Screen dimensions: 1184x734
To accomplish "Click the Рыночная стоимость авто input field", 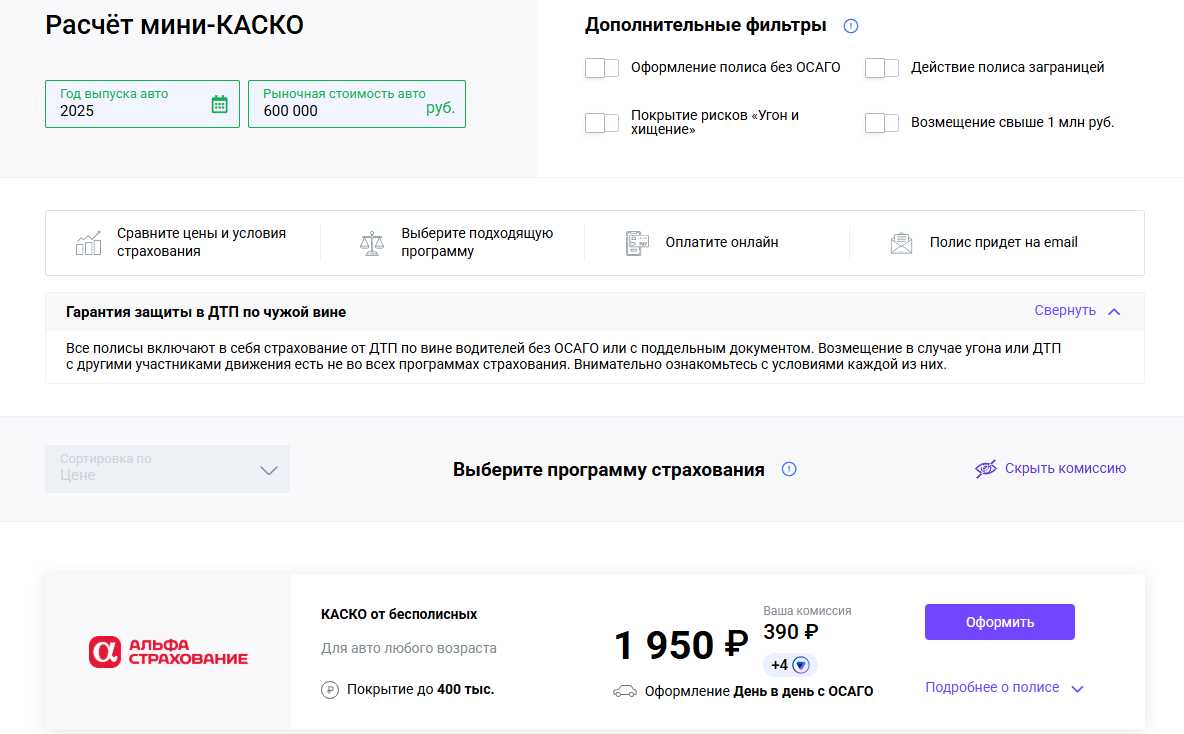I will point(340,110).
